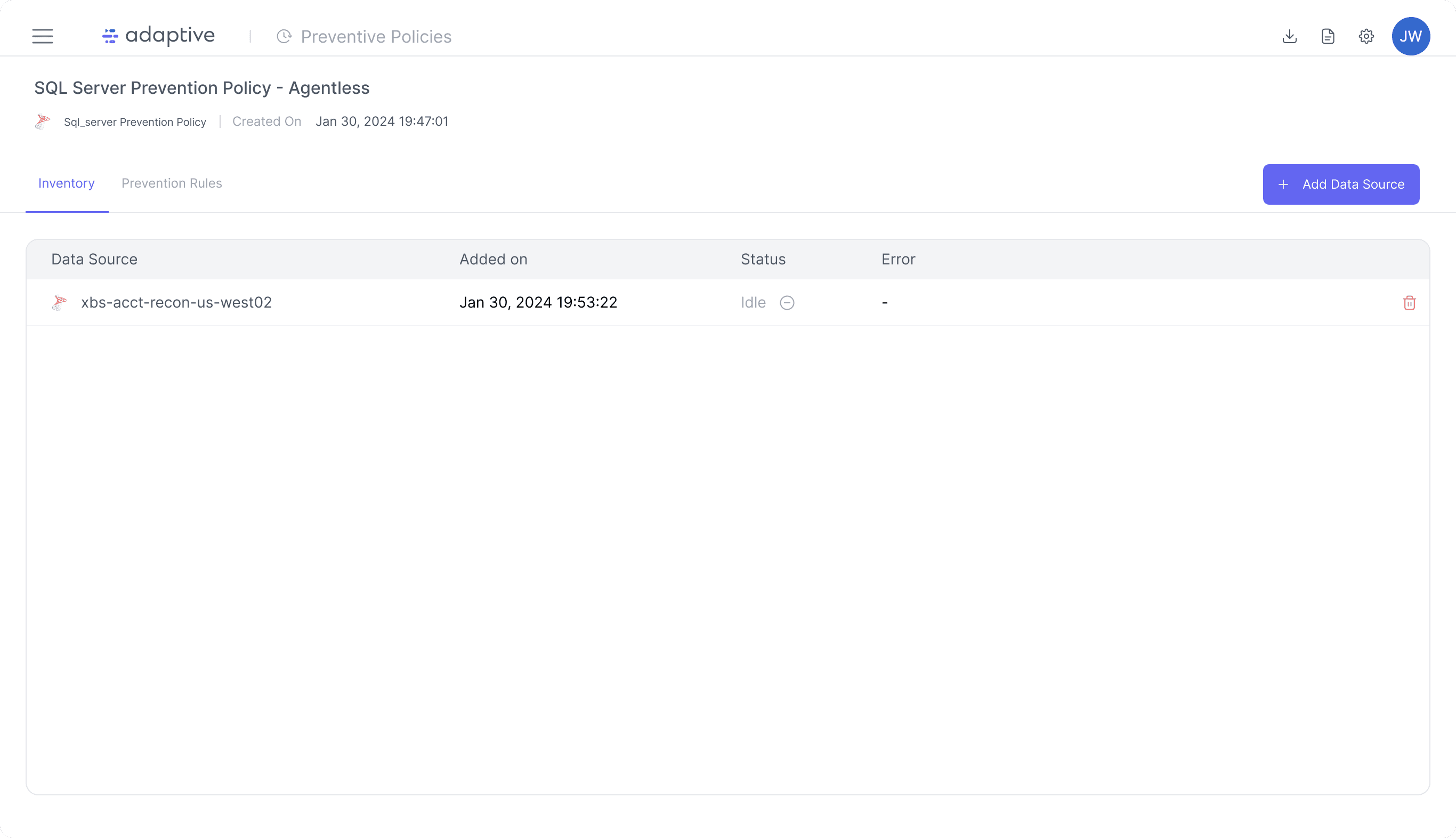This screenshot has width=1456, height=838.
Task: Open settings gear icon
Action: tap(1366, 36)
